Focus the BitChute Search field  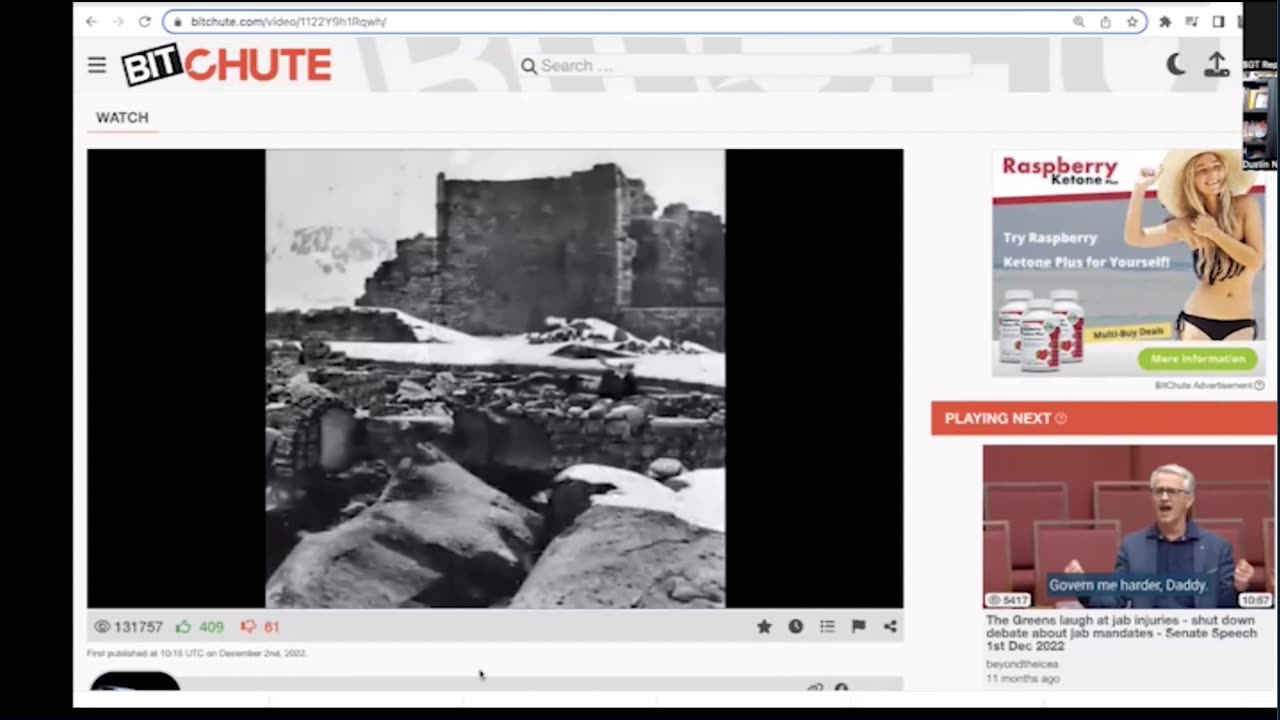[x=755, y=66]
